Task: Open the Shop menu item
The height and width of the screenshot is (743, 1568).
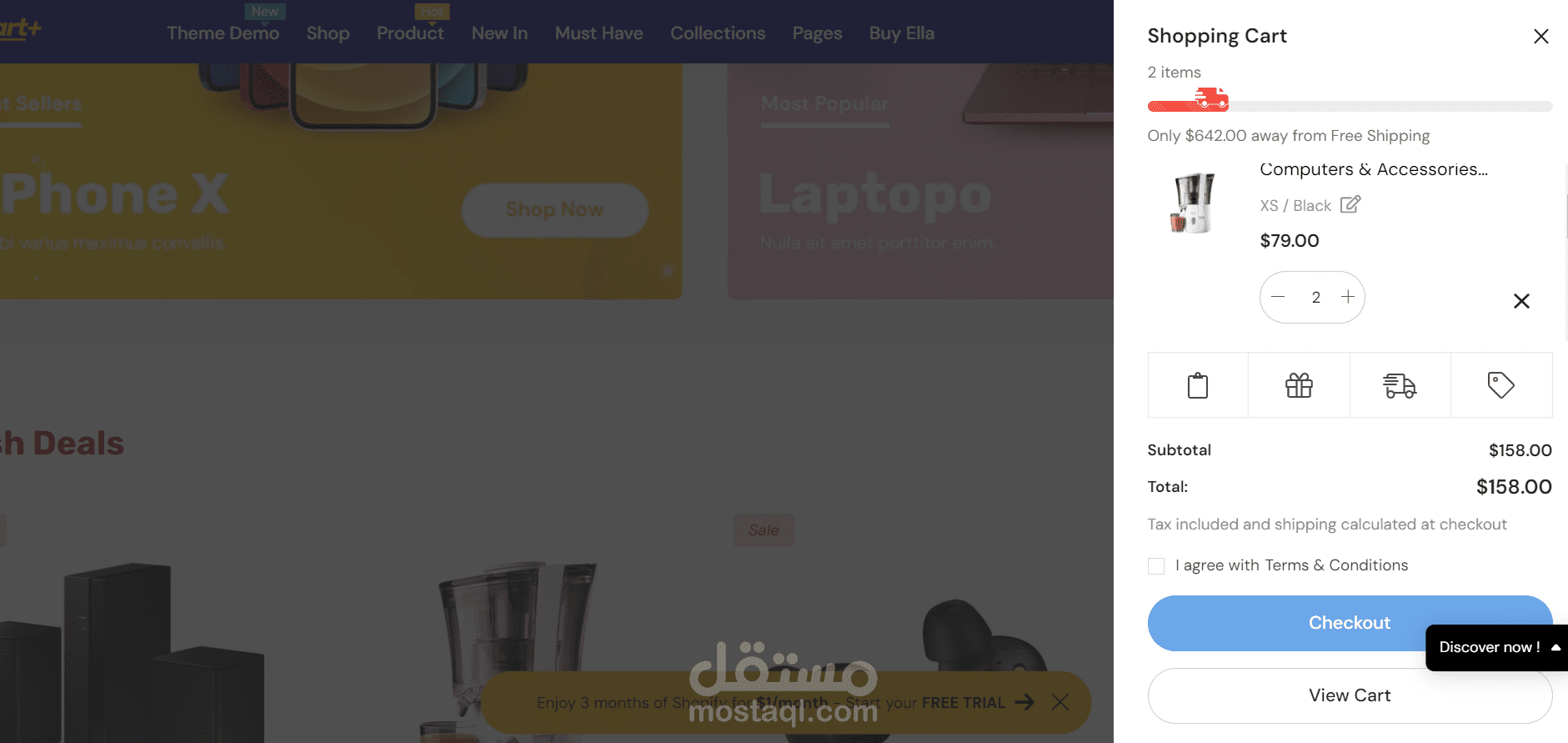Action: pyautogui.click(x=328, y=33)
